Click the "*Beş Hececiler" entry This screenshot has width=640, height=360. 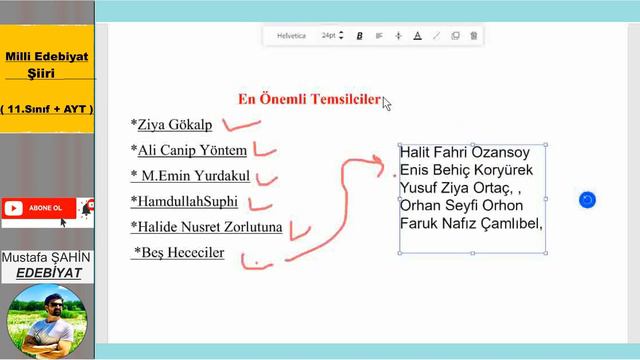[x=178, y=253]
